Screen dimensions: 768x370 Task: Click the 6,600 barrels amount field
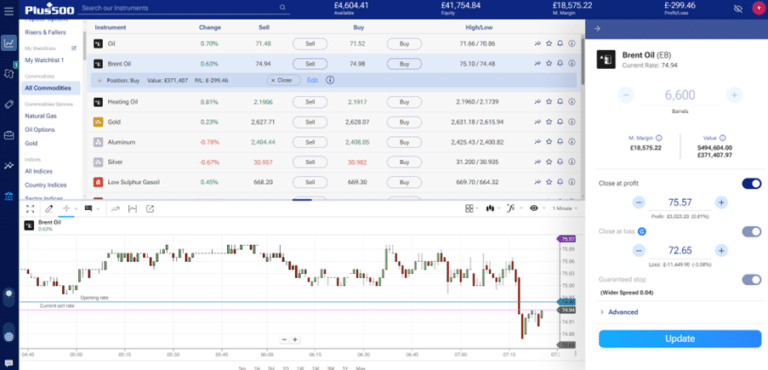pos(680,95)
